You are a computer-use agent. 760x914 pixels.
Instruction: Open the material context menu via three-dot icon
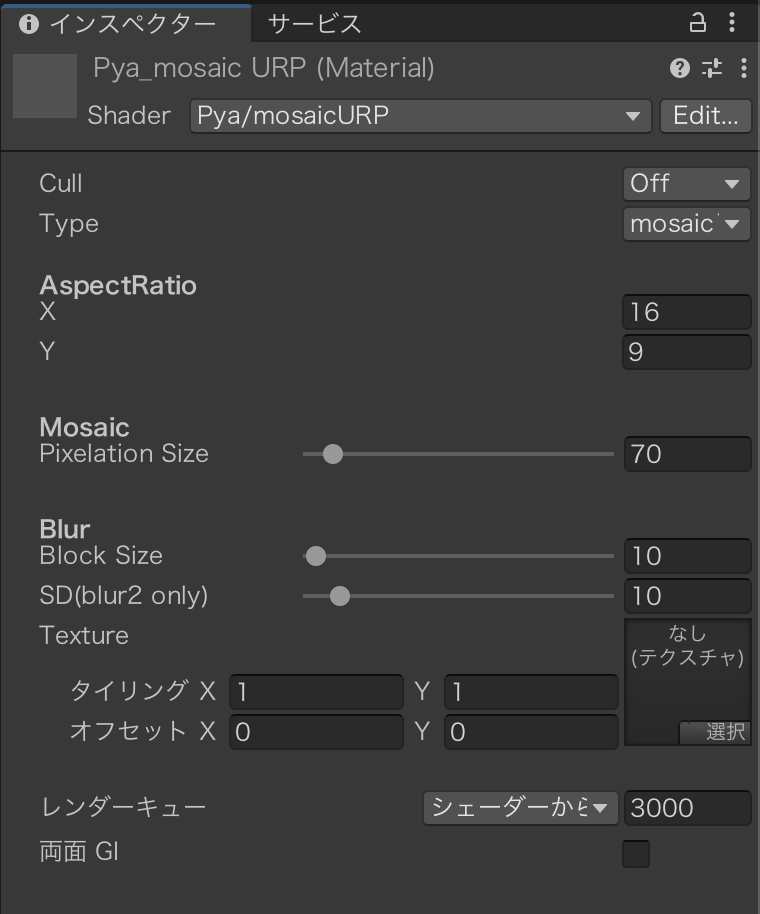click(743, 68)
